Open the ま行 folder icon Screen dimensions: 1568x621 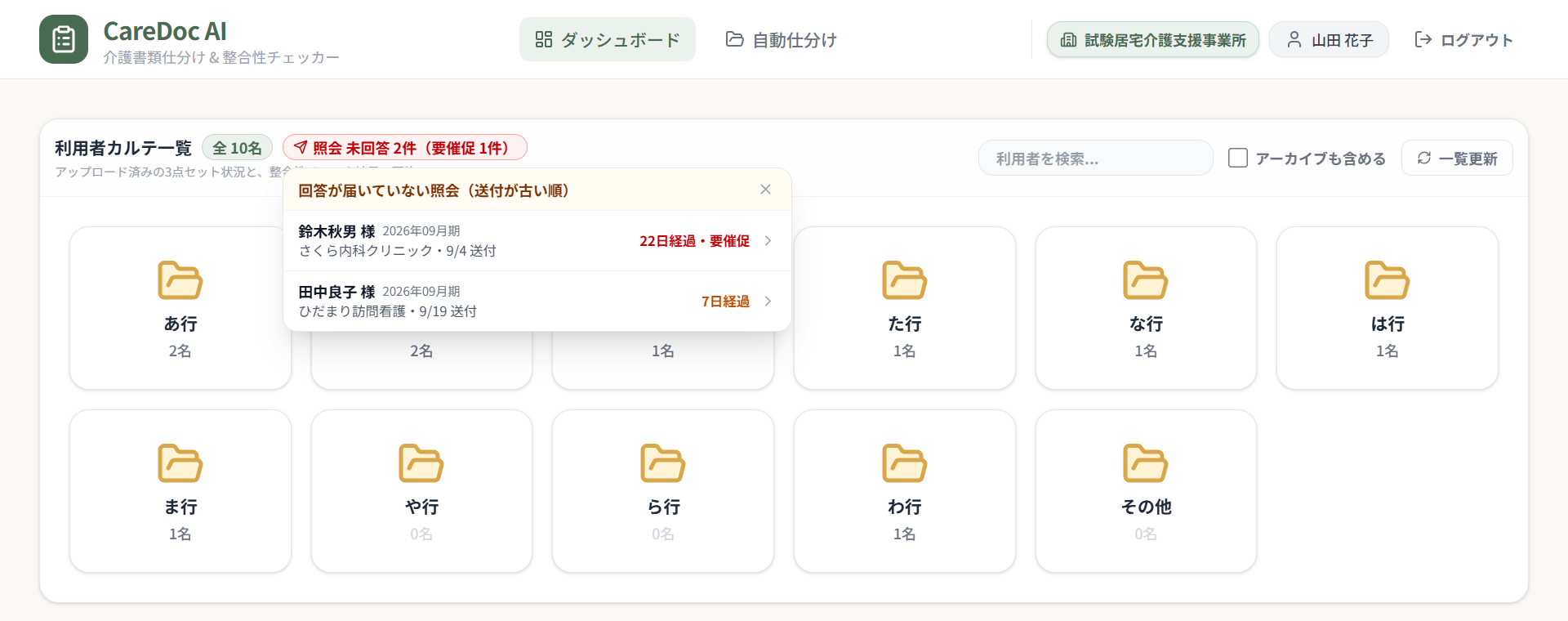(x=180, y=463)
